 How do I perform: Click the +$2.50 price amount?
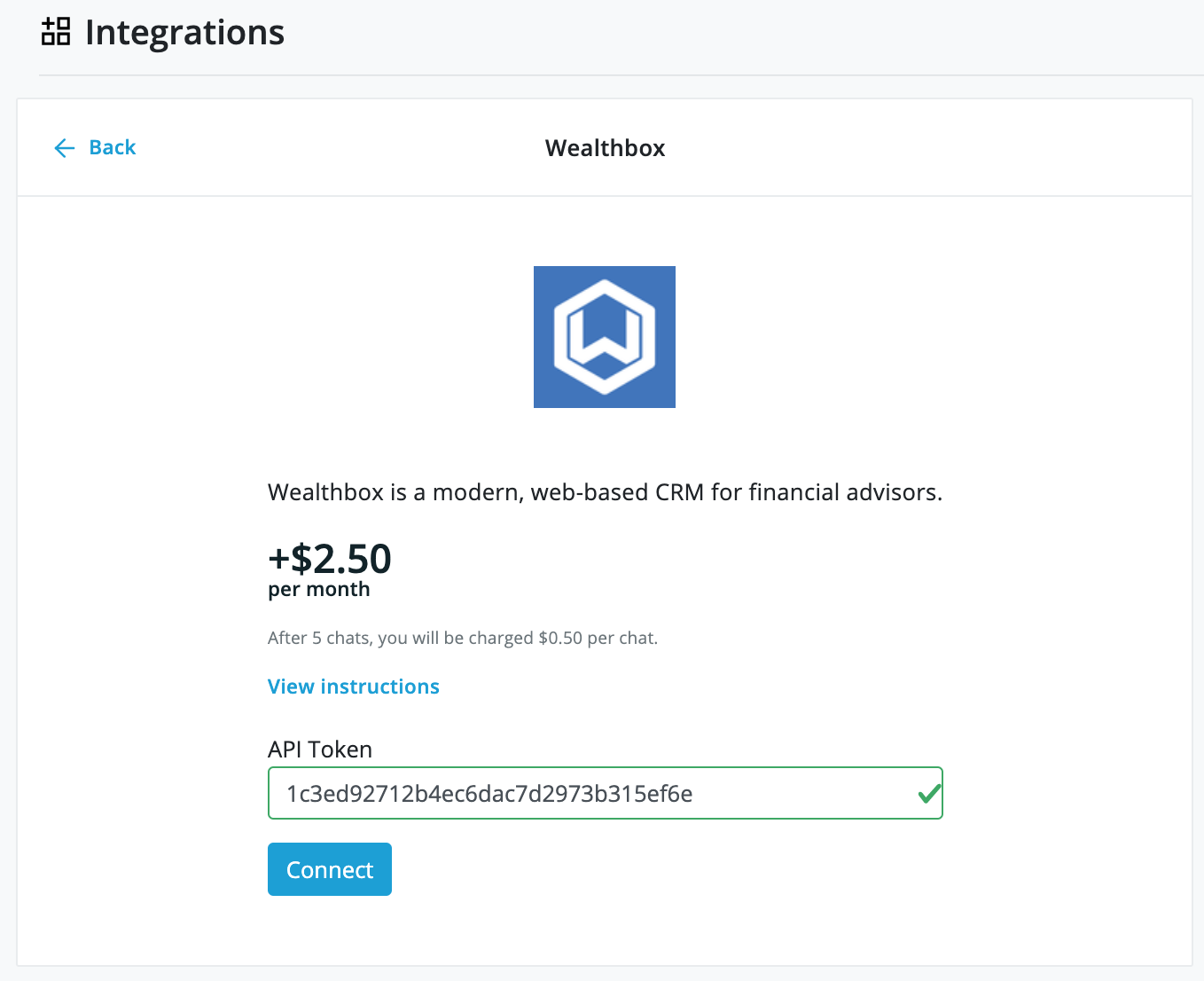pos(330,559)
